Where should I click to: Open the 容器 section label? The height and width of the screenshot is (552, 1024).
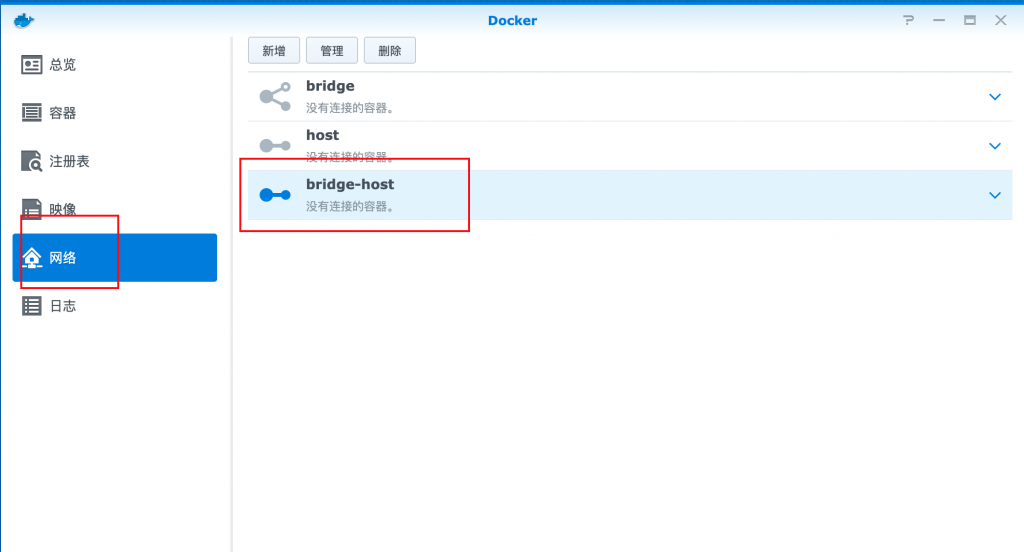click(63, 113)
